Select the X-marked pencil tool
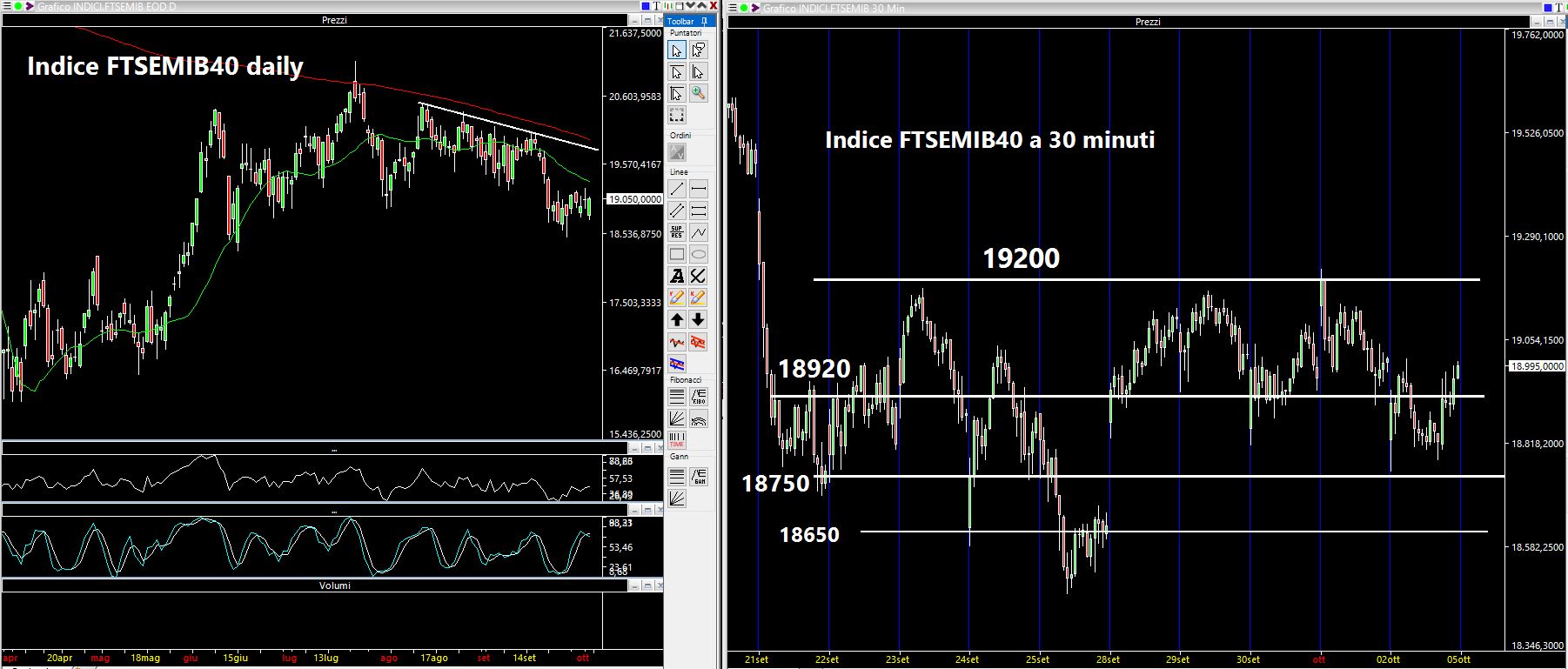1568x669 pixels. point(698,298)
